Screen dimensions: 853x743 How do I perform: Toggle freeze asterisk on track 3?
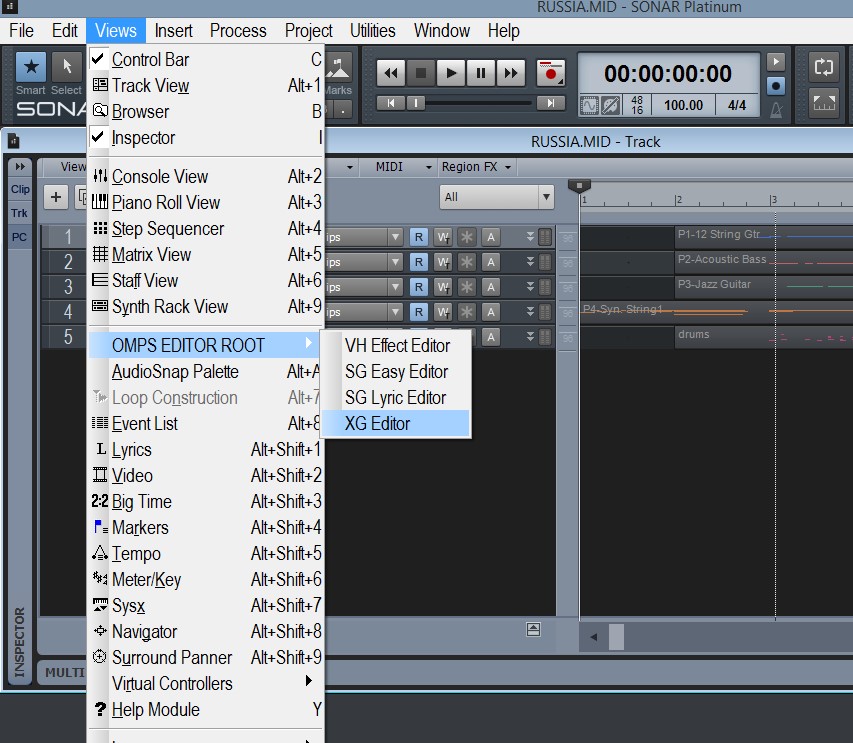click(467, 287)
